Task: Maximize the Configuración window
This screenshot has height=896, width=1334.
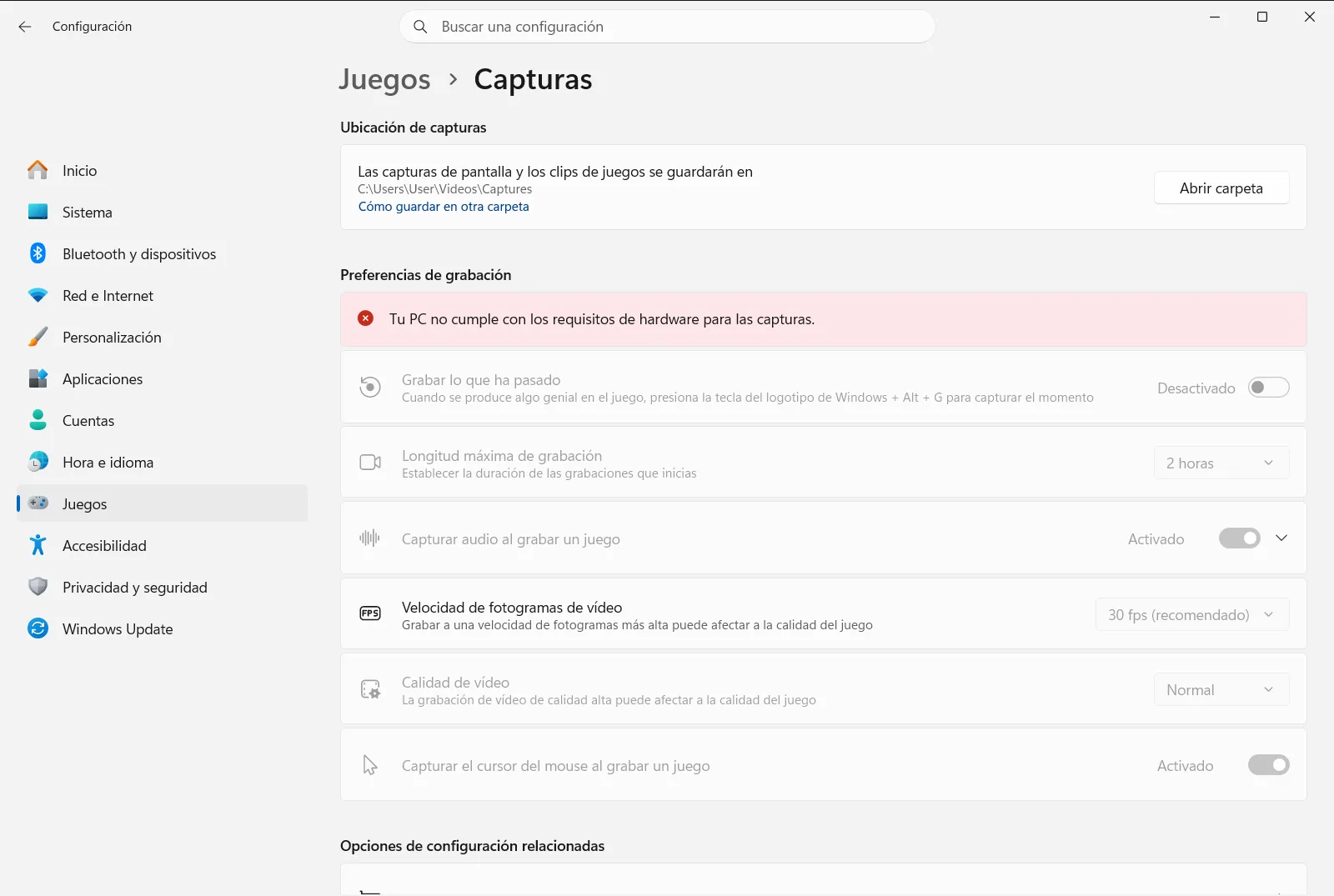Action: click(x=1262, y=17)
